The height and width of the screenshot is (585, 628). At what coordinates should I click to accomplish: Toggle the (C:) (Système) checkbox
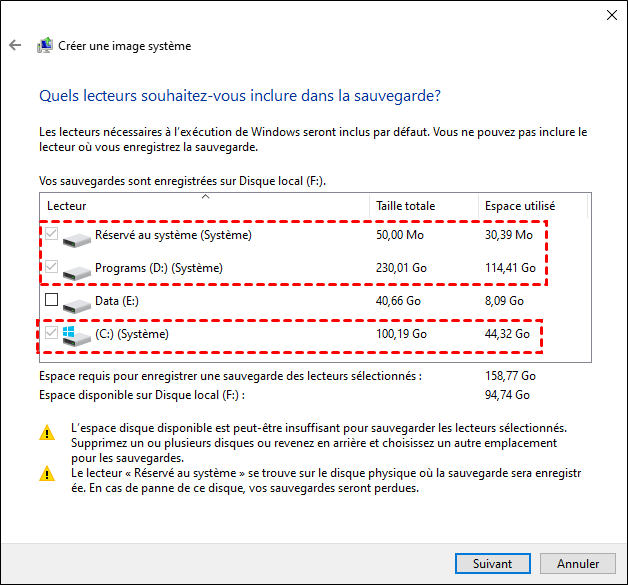51,333
